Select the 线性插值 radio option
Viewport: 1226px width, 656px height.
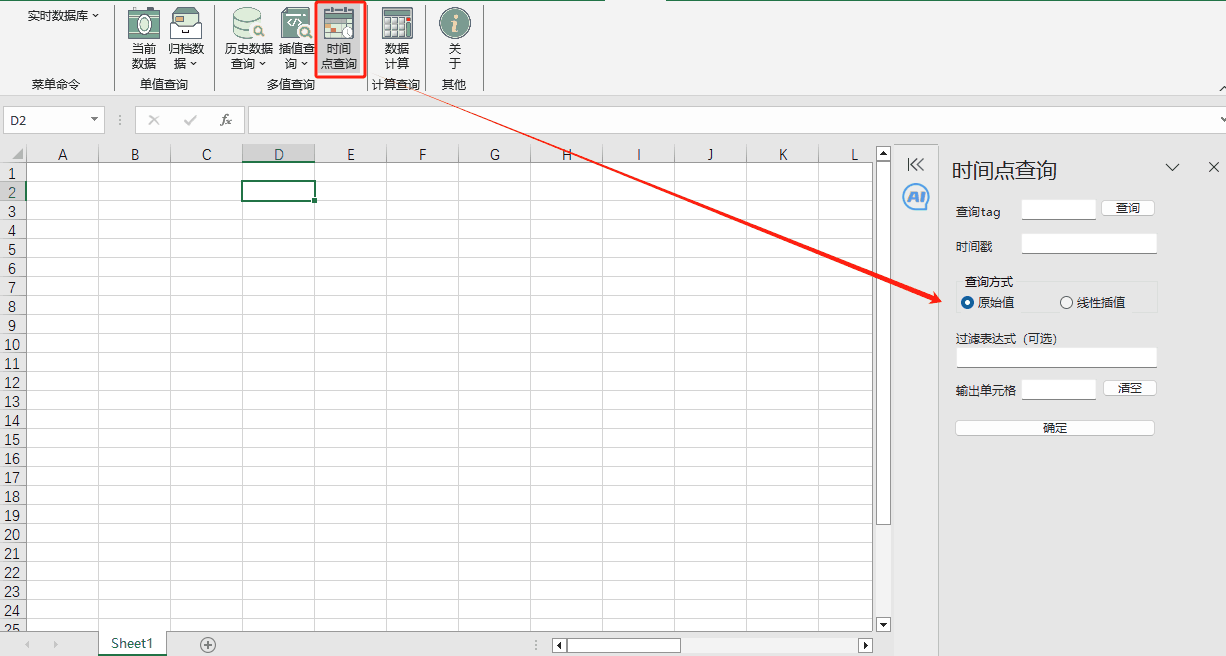pos(1093,302)
